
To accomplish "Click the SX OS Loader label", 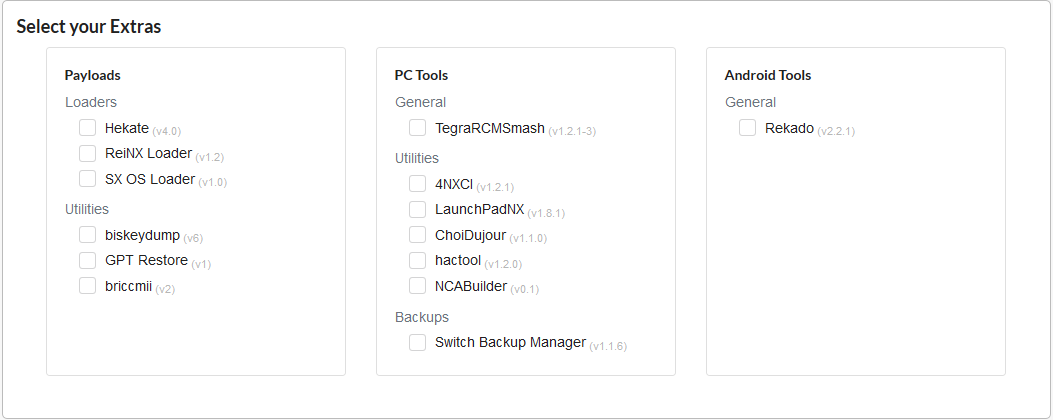I will coord(150,179).
